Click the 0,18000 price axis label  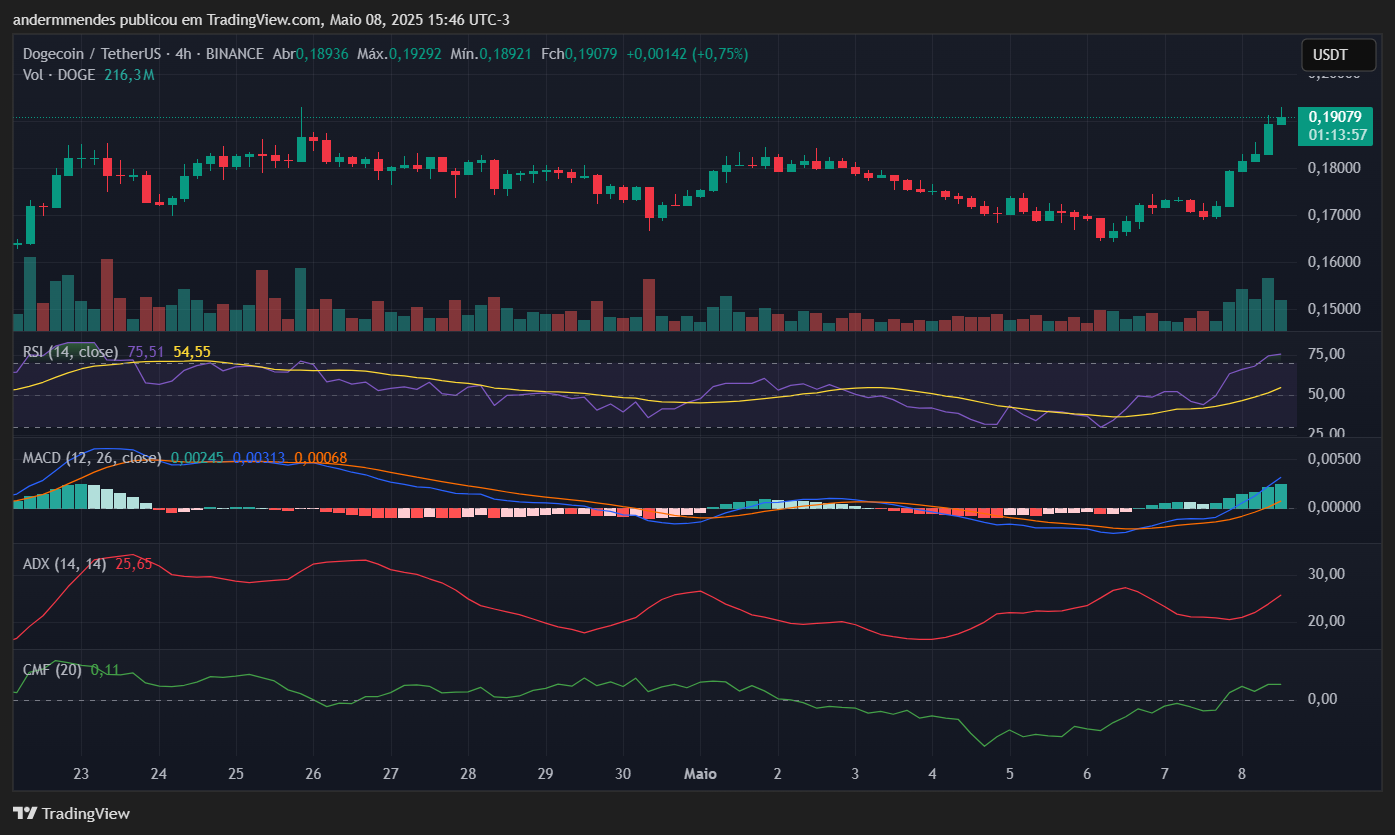pos(1335,168)
